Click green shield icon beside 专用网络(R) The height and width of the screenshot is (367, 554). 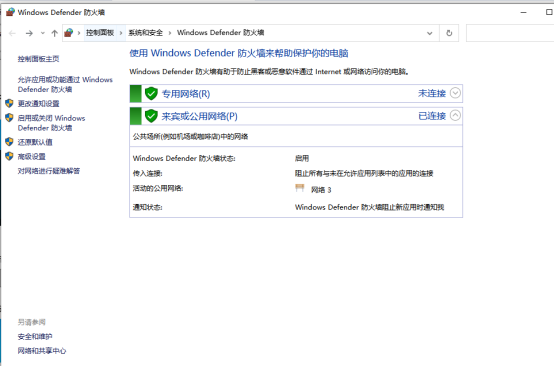click(x=151, y=94)
